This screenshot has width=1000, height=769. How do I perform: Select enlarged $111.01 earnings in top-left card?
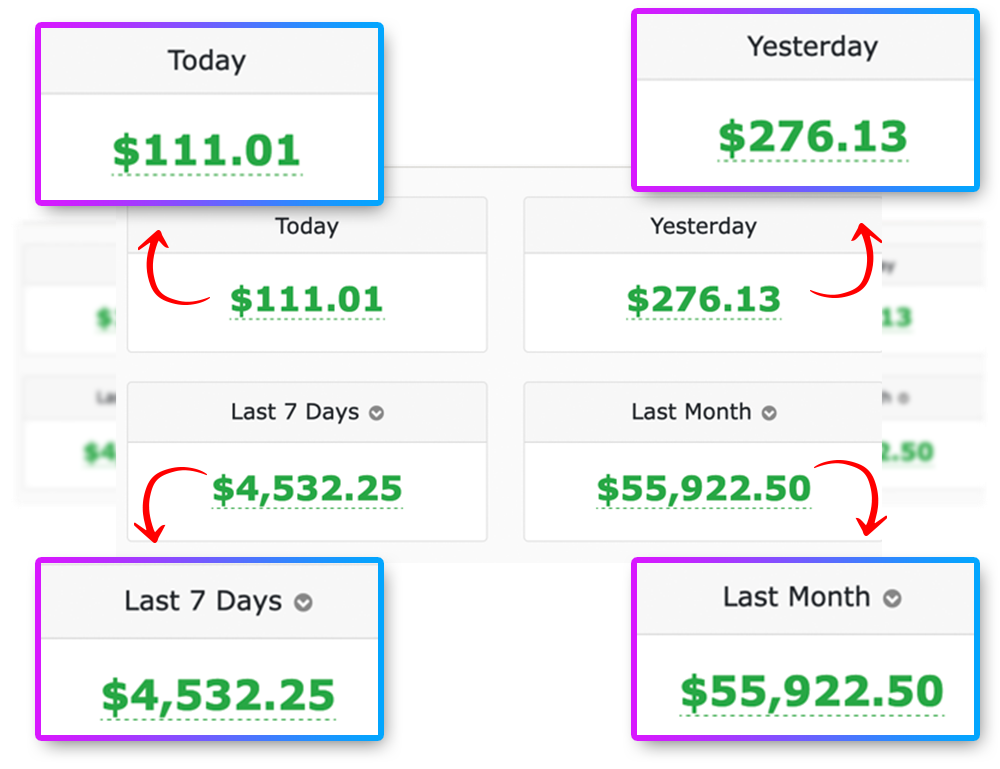(x=206, y=150)
